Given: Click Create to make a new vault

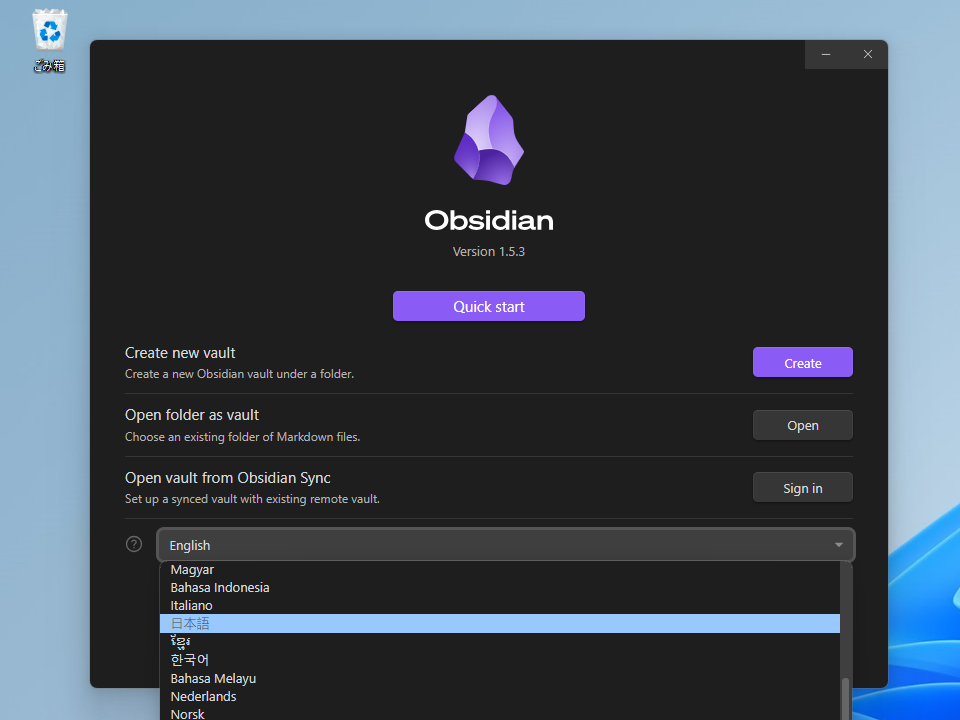Looking at the screenshot, I should point(802,362).
